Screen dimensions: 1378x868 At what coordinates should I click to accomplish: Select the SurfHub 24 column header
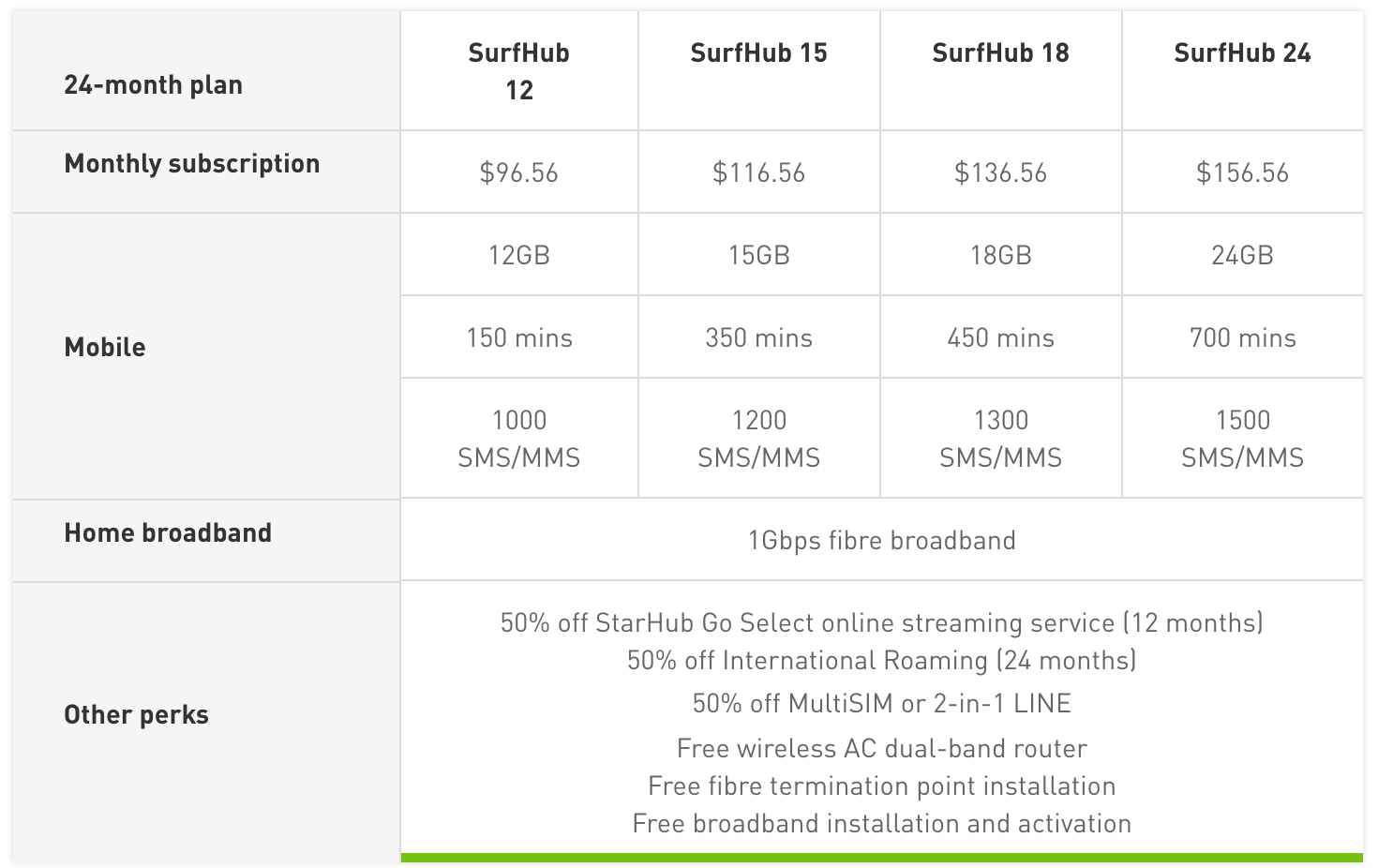pos(1242,52)
